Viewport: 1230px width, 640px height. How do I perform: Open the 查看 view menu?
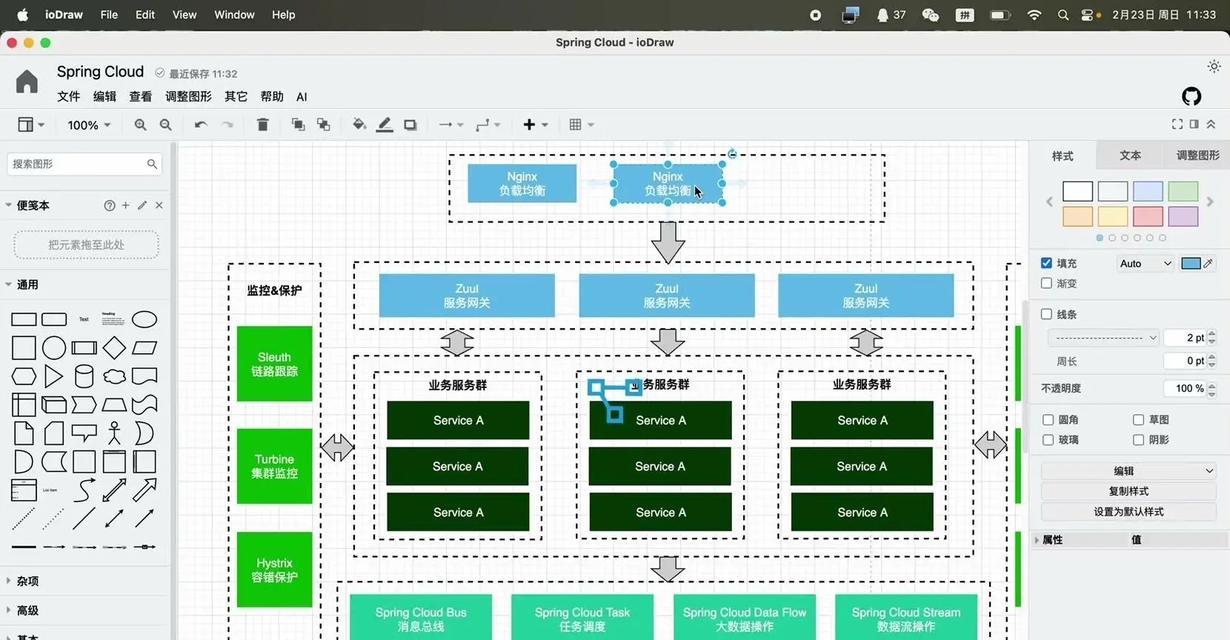pyautogui.click(x=141, y=97)
